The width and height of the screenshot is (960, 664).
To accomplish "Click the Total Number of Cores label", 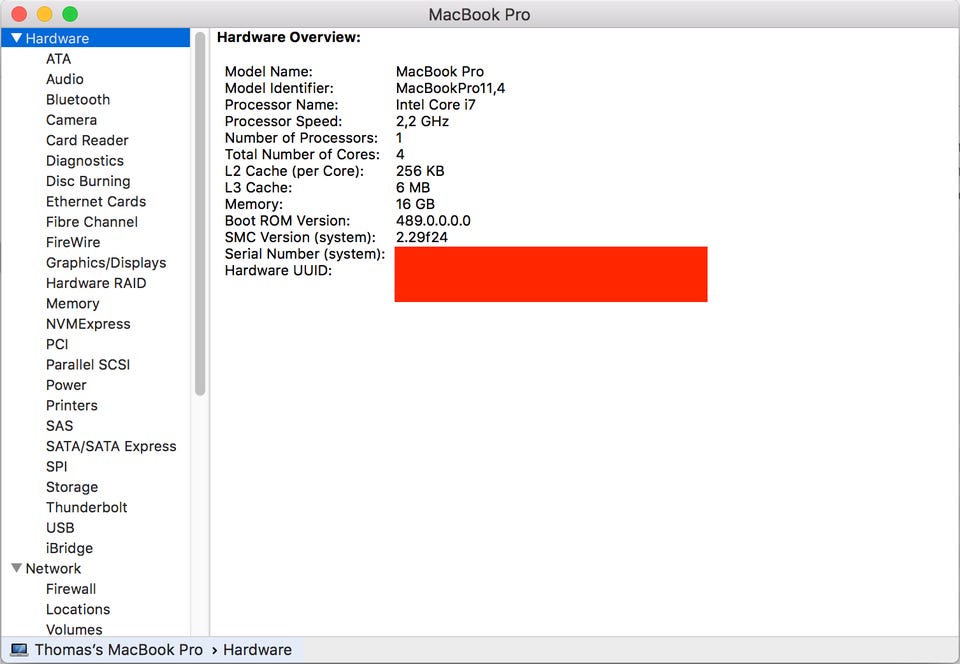I will click(302, 154).
